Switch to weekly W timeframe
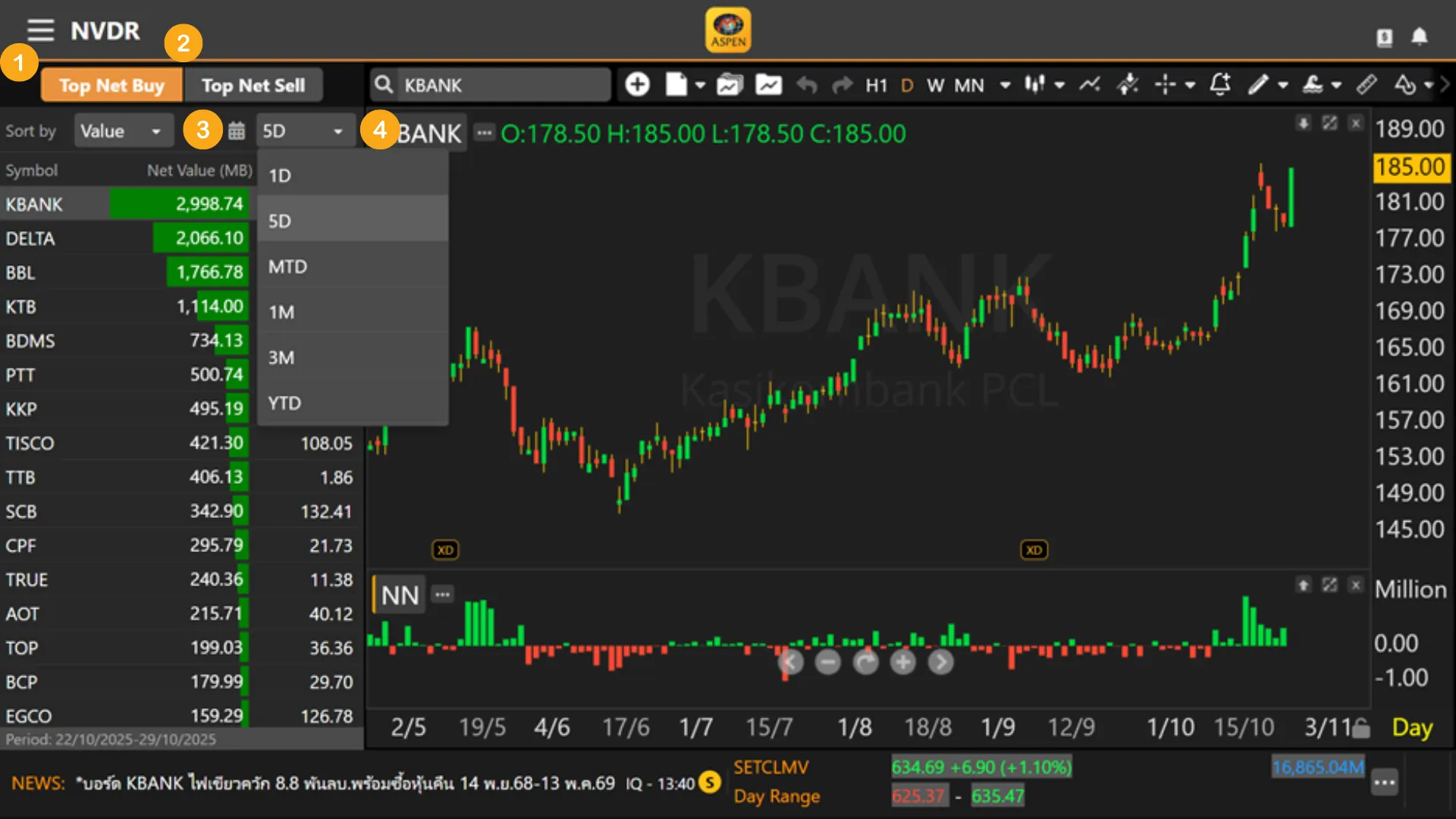 click(935, 85)
